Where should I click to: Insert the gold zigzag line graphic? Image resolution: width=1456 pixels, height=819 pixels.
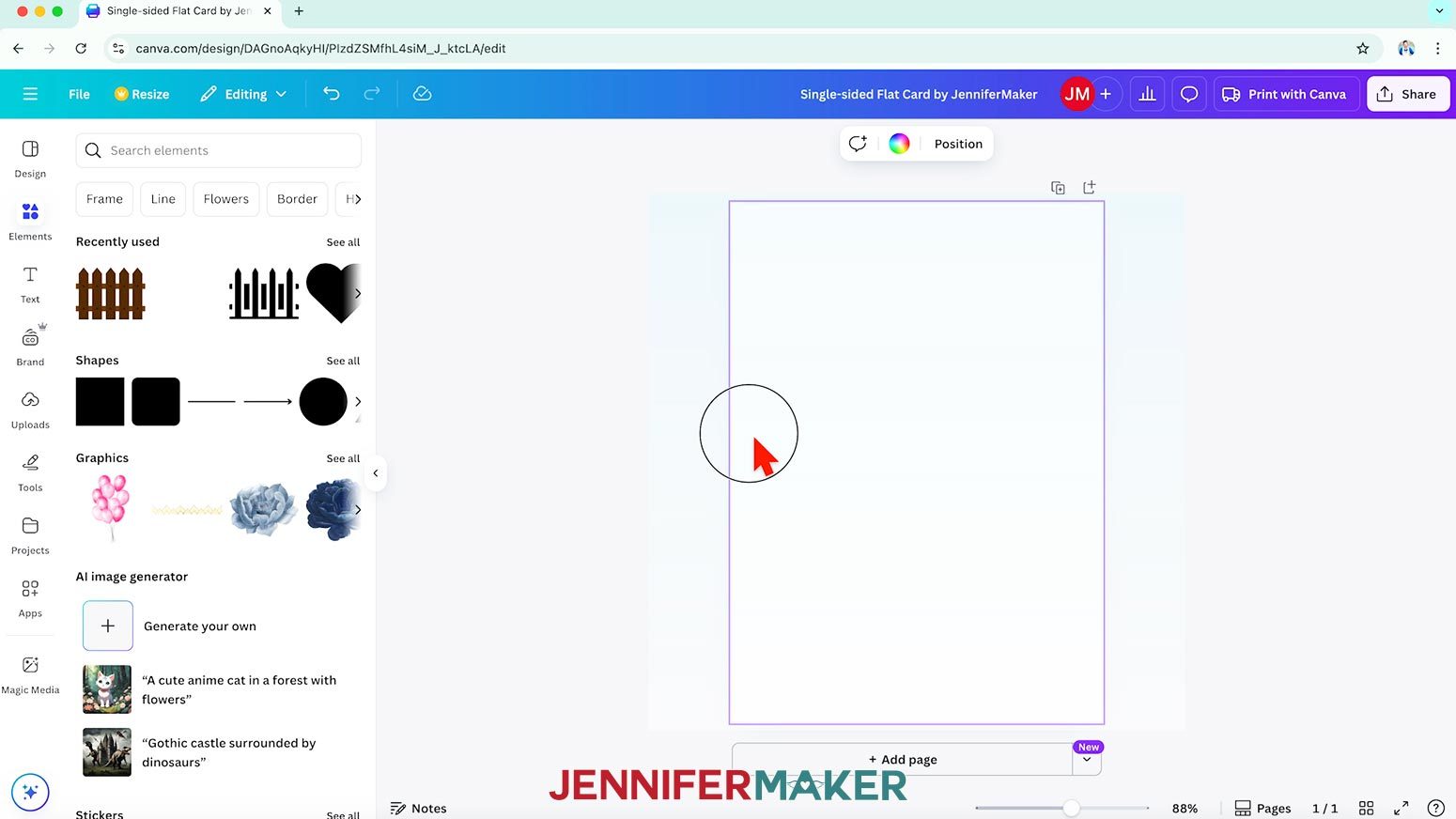click(187, 510)
